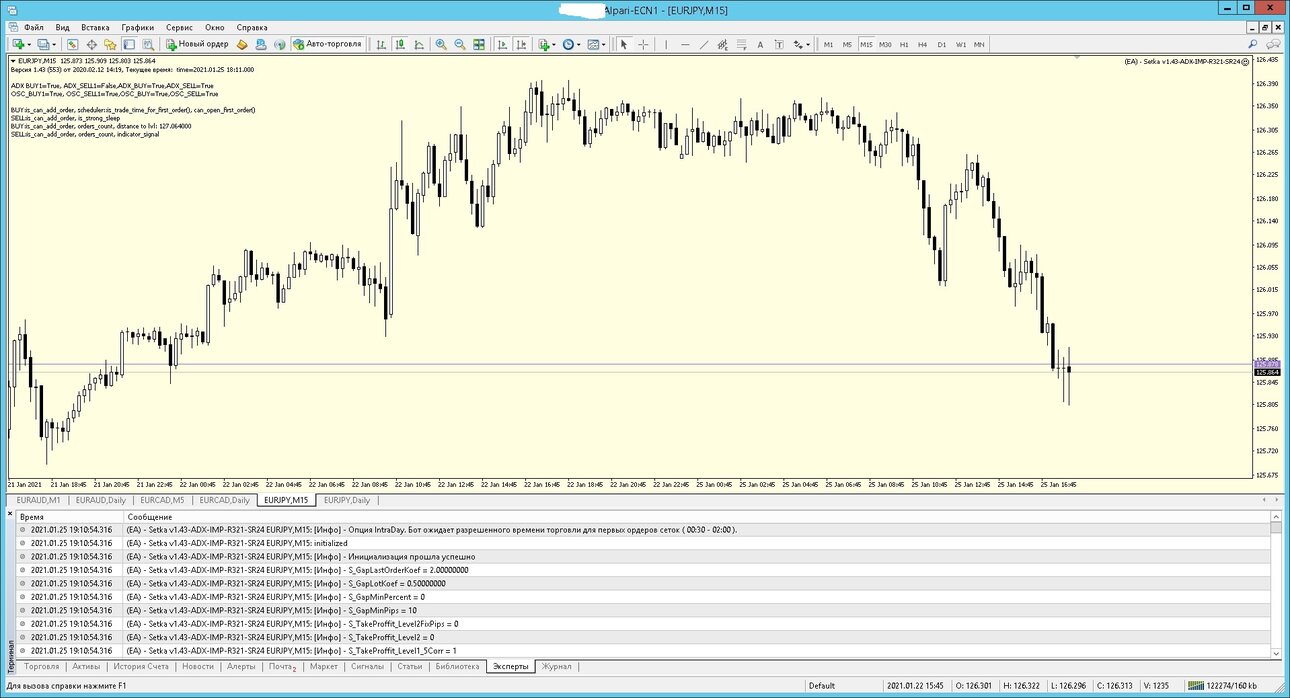The width and height of the screenshot is (1290, 698).
Task: Select the text label tool
Action: click(x=780, y=44)
